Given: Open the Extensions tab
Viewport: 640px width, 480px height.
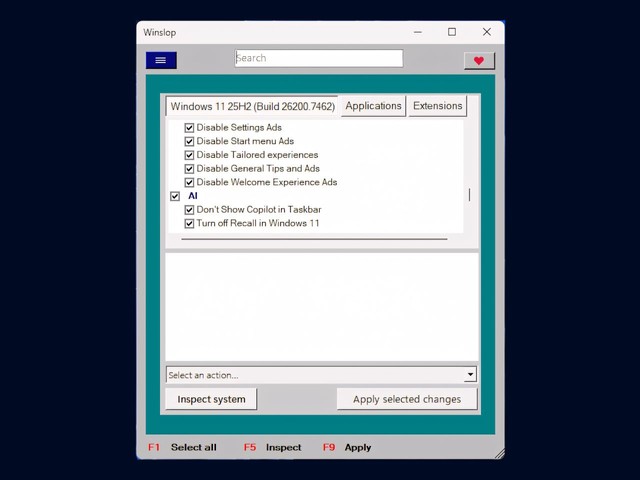Looking at the screenshot, I should [438, 106].
